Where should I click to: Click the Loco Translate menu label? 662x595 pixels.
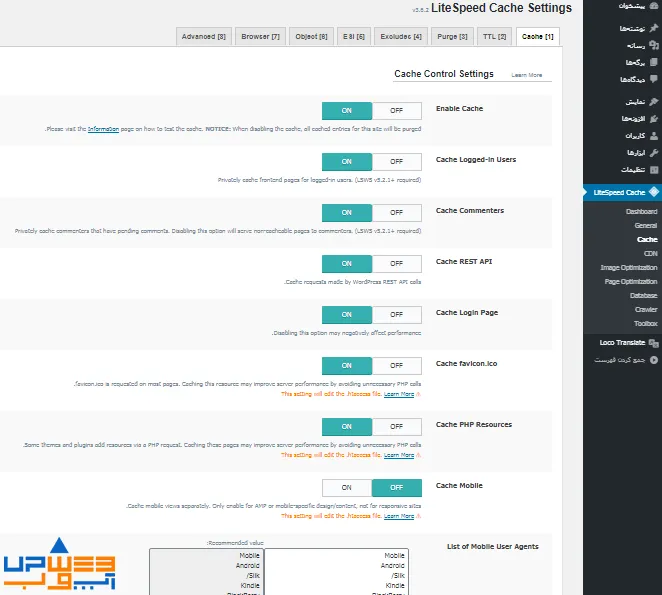click(622, 342)
